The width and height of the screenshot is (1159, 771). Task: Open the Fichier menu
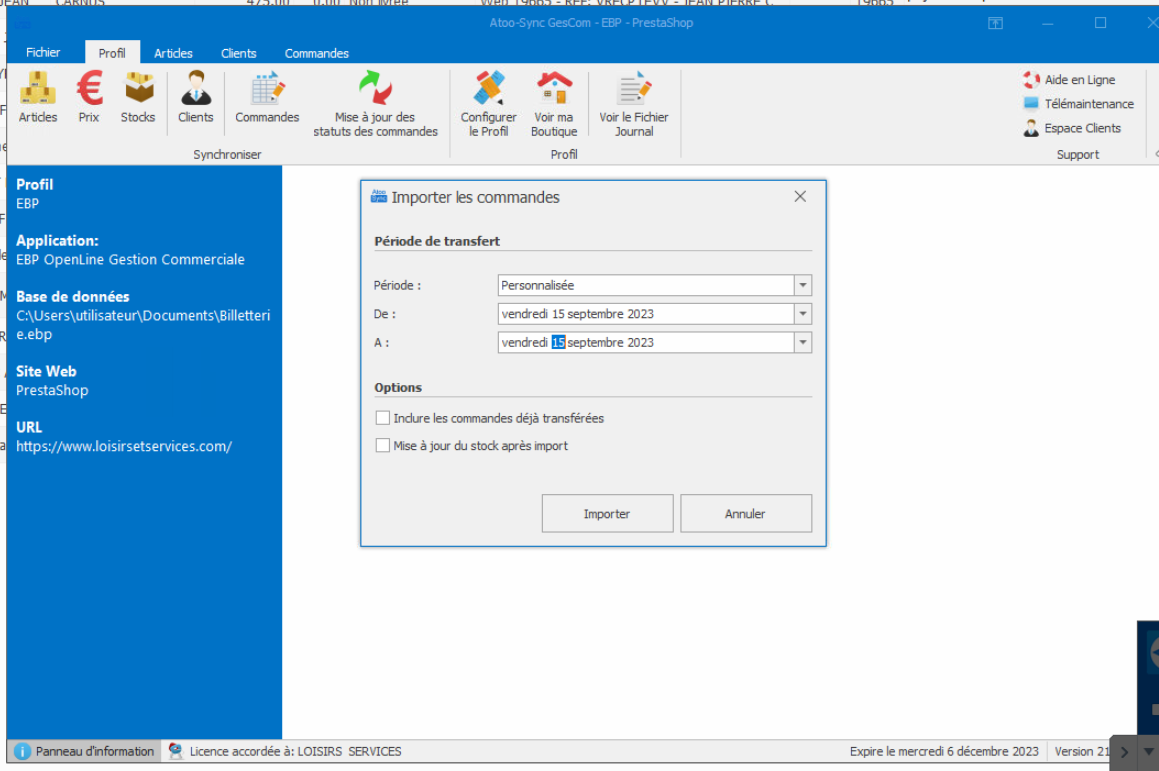click(43, 52)
